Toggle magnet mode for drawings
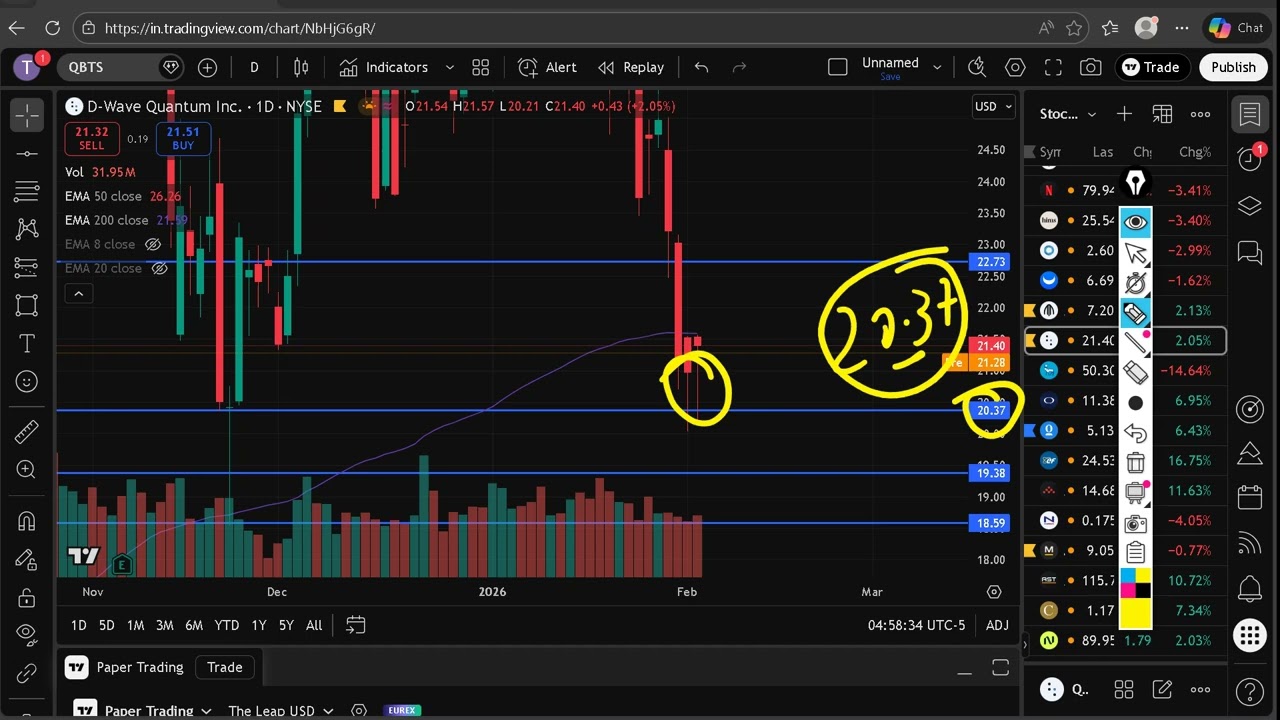The height and width of the screenshot is (720, 1280). pos(27,521)
